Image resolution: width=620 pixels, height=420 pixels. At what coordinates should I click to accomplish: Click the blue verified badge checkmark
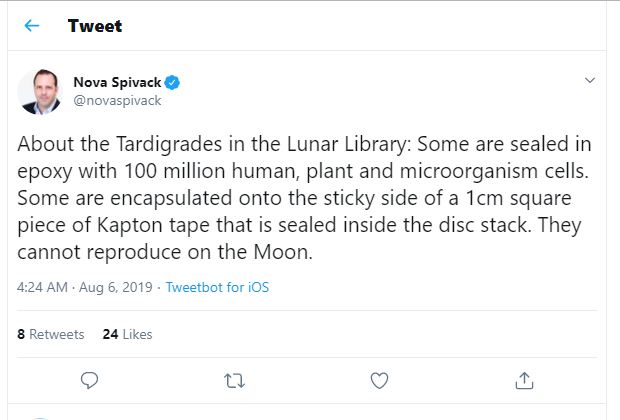(x=172, y=83)
